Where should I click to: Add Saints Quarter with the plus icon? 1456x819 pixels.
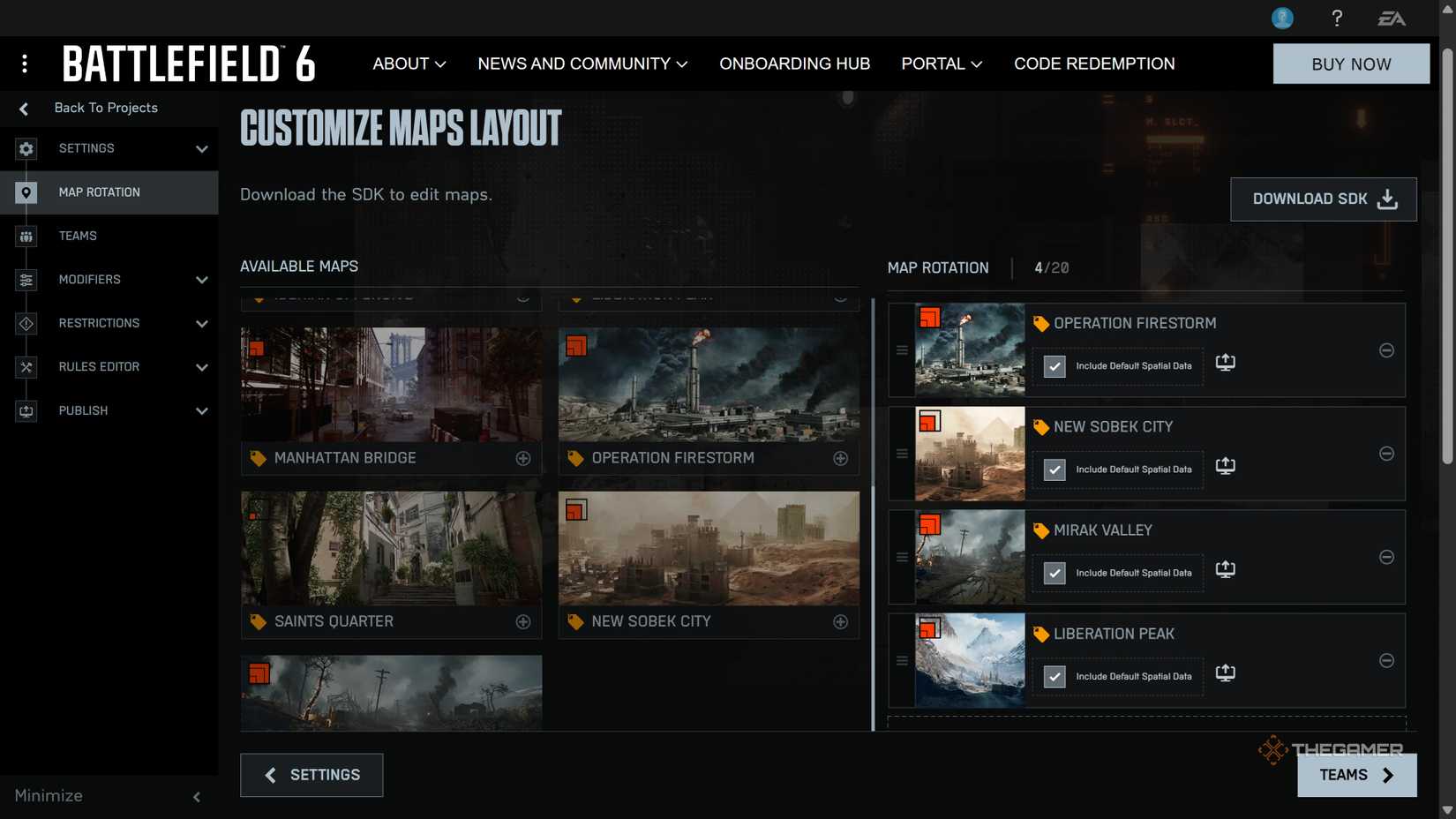[x=522, y=621]
